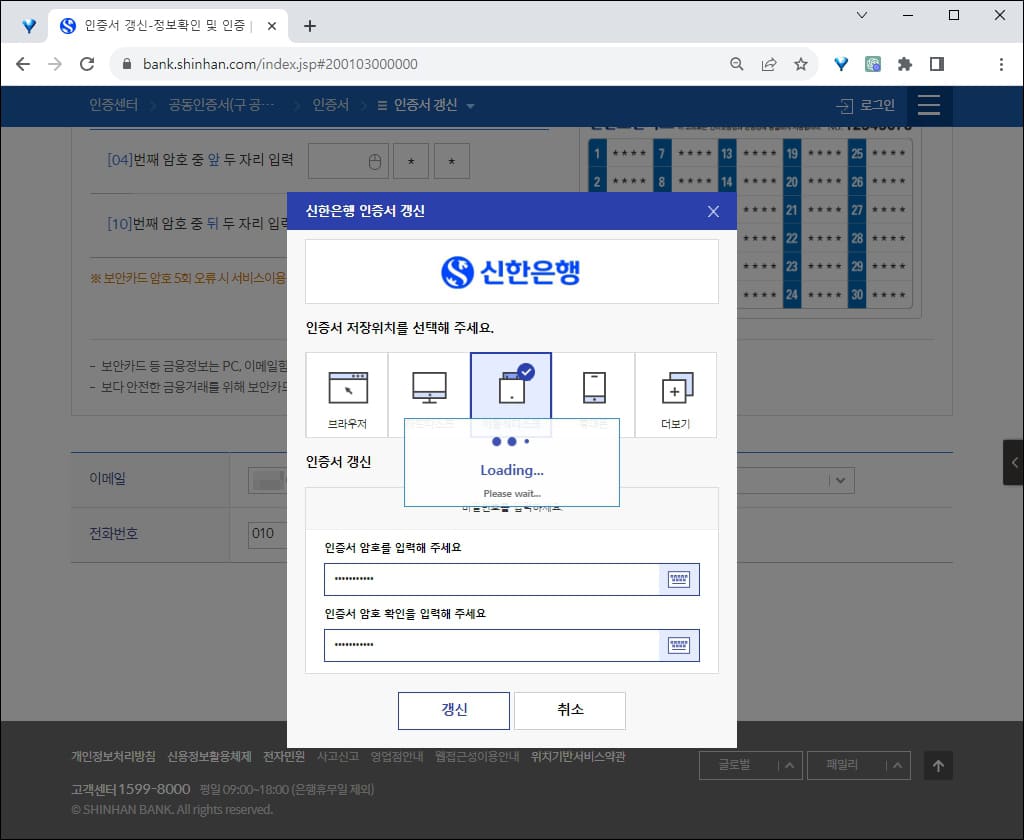
Task: Open virtual keyboard for certificate password field
Action: pyautogui.click(x=679, y=579)
